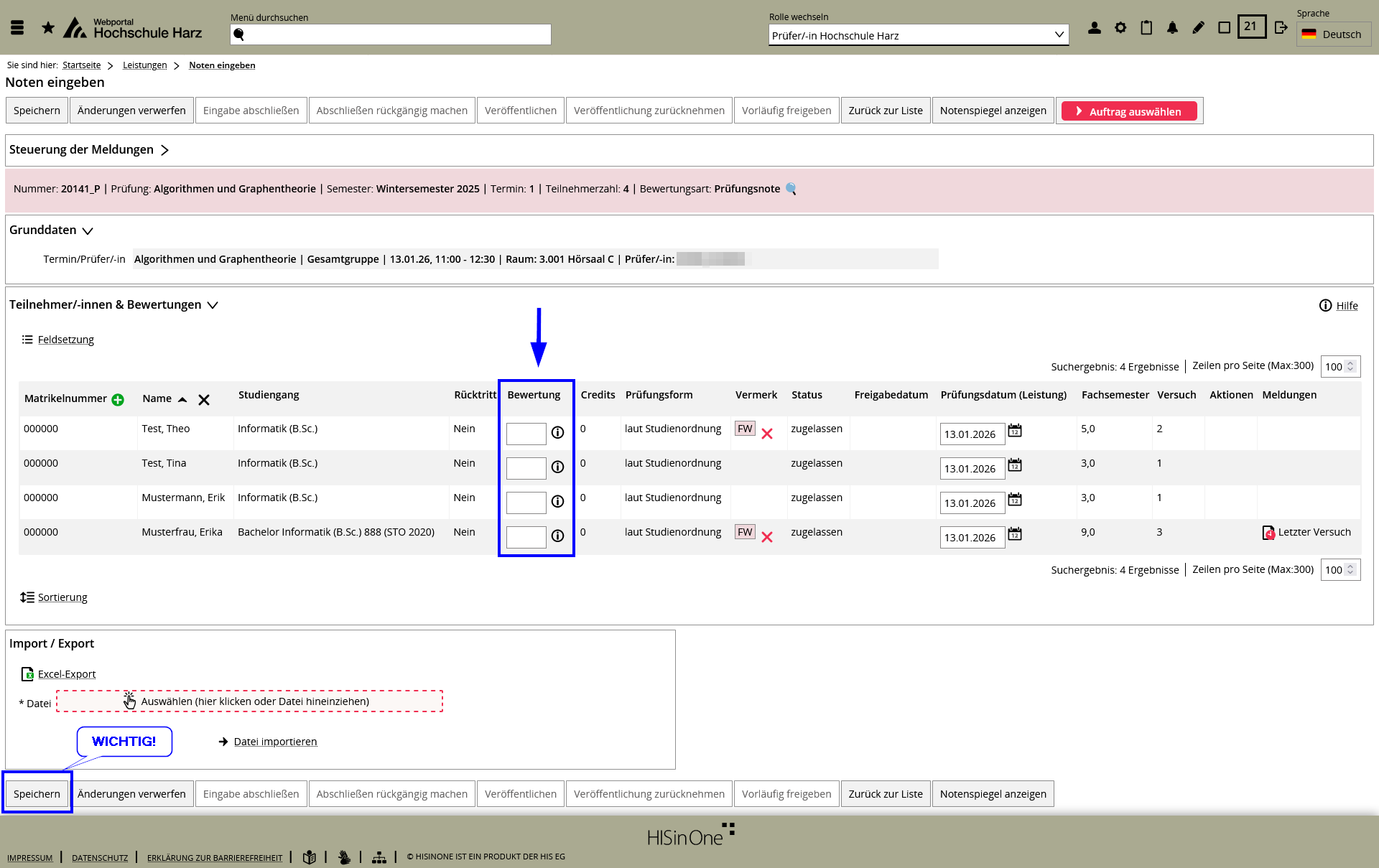Open the Leistungen breadcrumb link
This screenshot has height=868, width=1379.
click(x=144, y=65)
